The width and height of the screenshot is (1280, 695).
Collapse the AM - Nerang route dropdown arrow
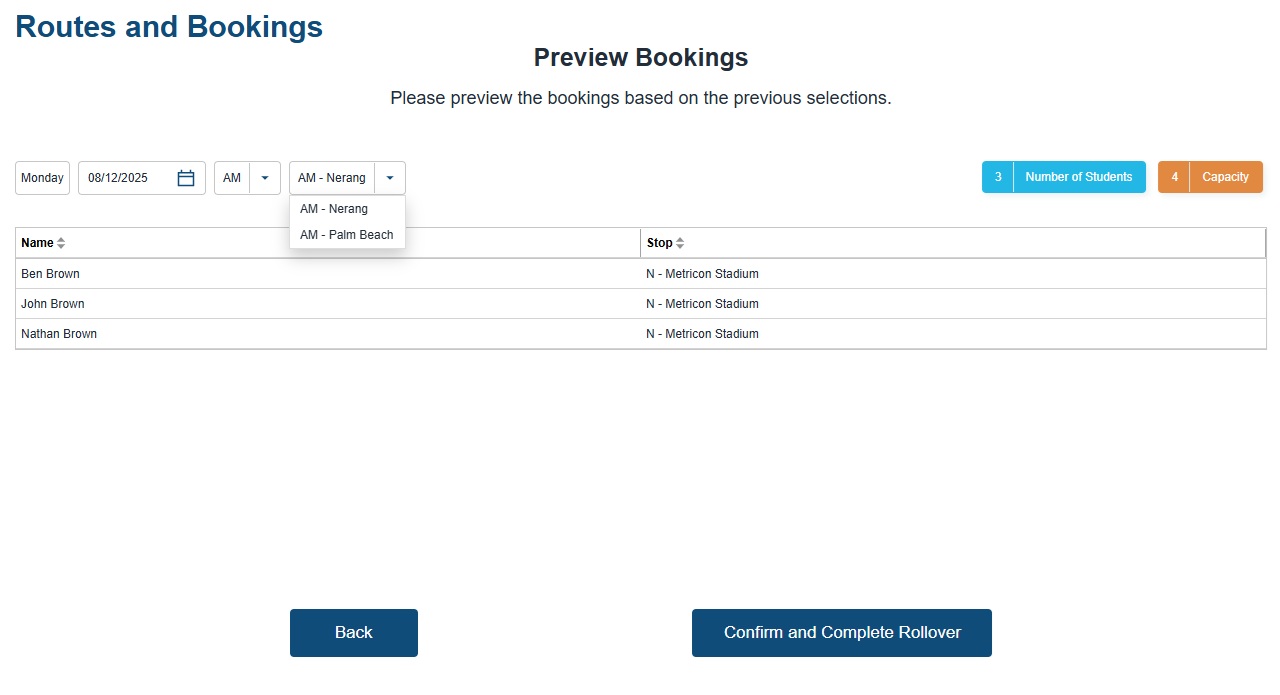pyautogui.click(x=390, y=178)
